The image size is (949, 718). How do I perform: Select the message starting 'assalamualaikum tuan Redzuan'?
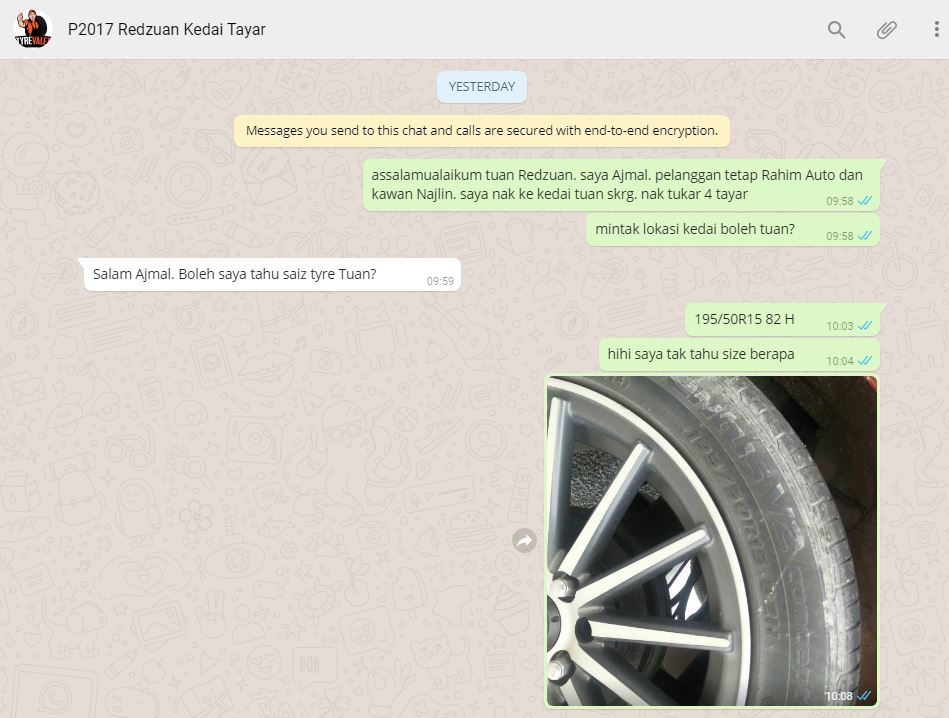(x=621, y=185)
